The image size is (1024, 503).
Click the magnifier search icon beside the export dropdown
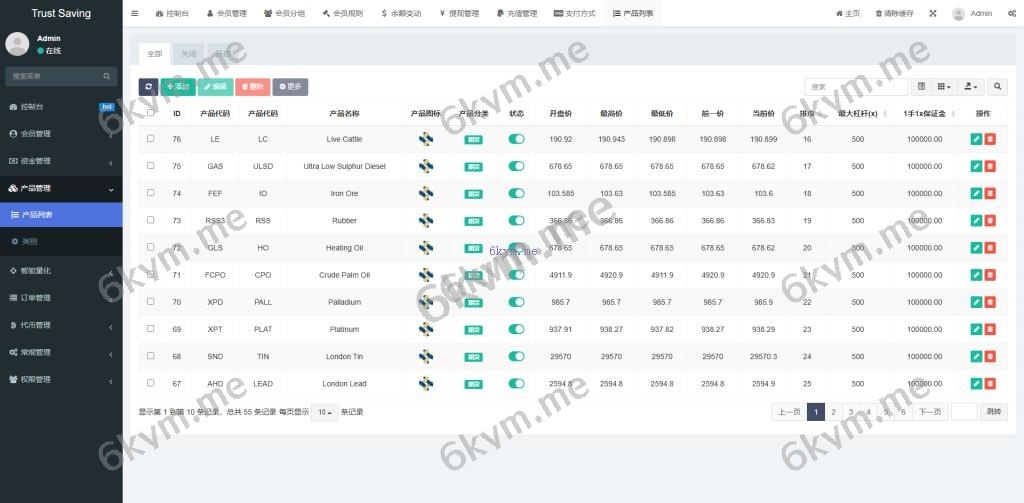[x=997, y=87]
